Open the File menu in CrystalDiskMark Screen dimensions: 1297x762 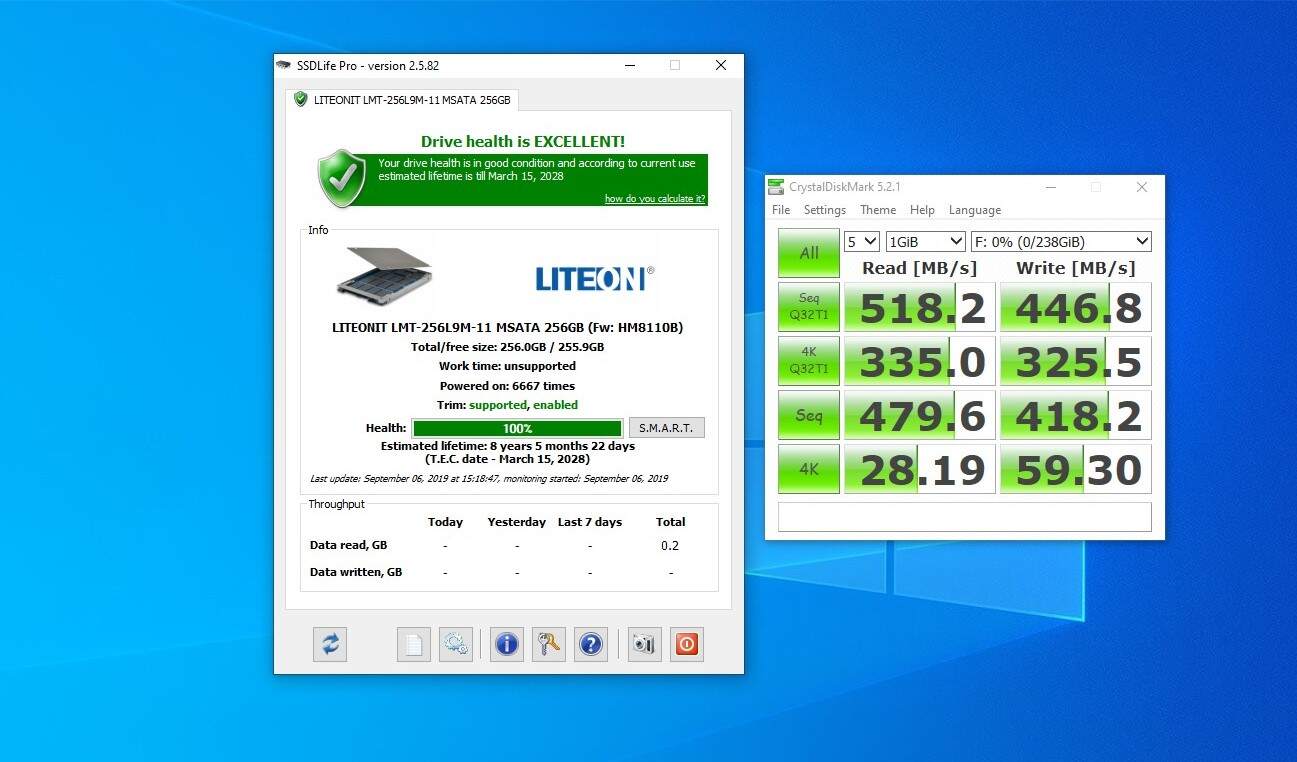click(x=781, y=210)
